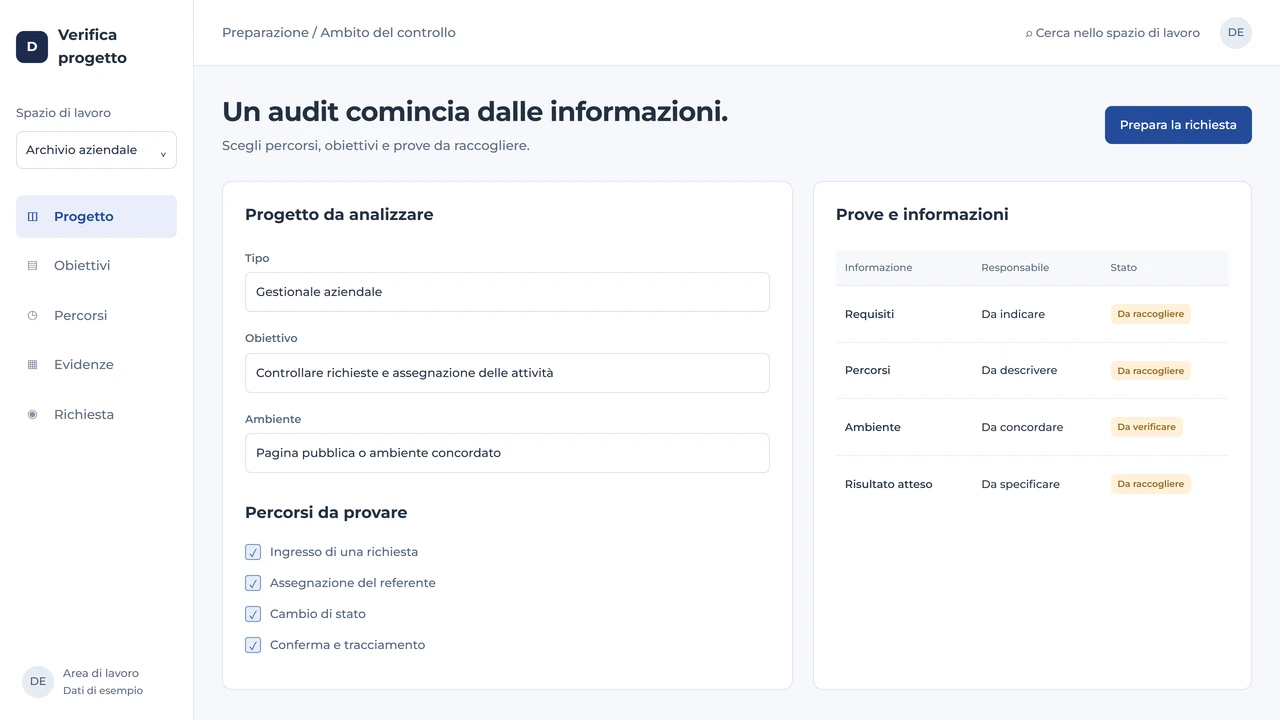Image resolution: width=1280 pixels, height=720 pixels.
Task: Click the Da verificare status badge
Action: click(1146, 427)
